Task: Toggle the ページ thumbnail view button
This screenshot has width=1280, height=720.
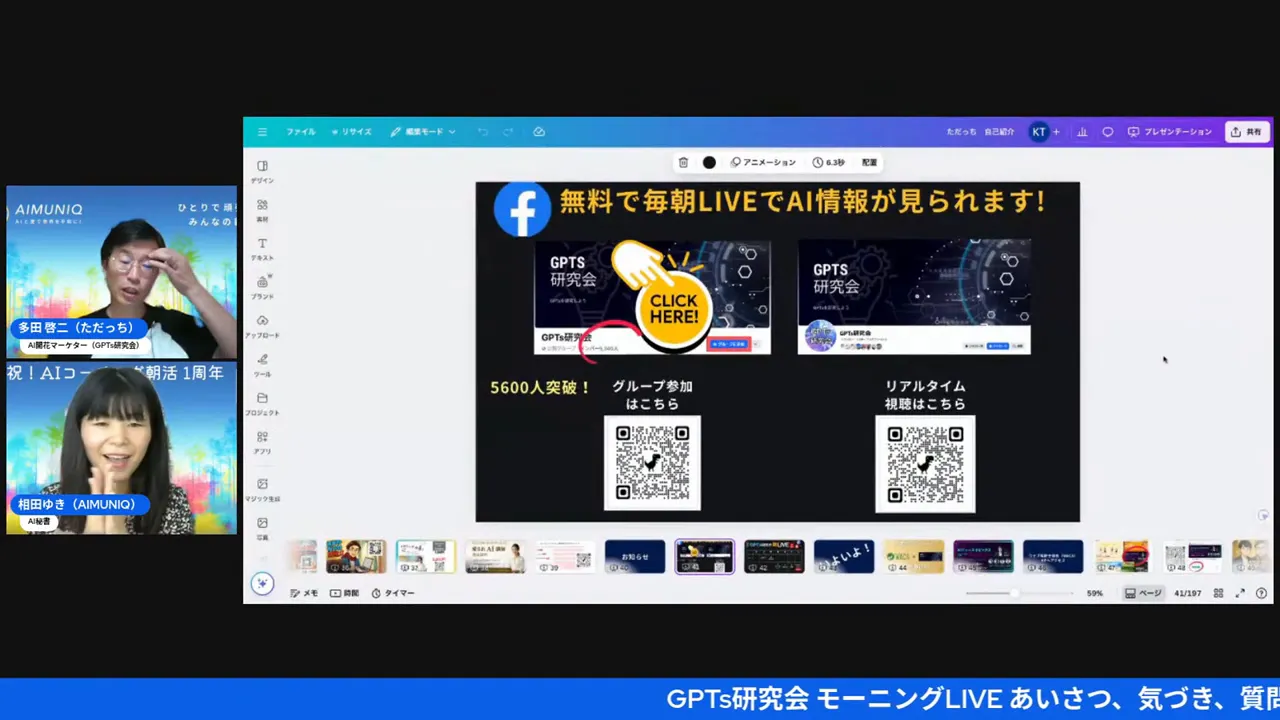Action: click(x=1143, y=593)
